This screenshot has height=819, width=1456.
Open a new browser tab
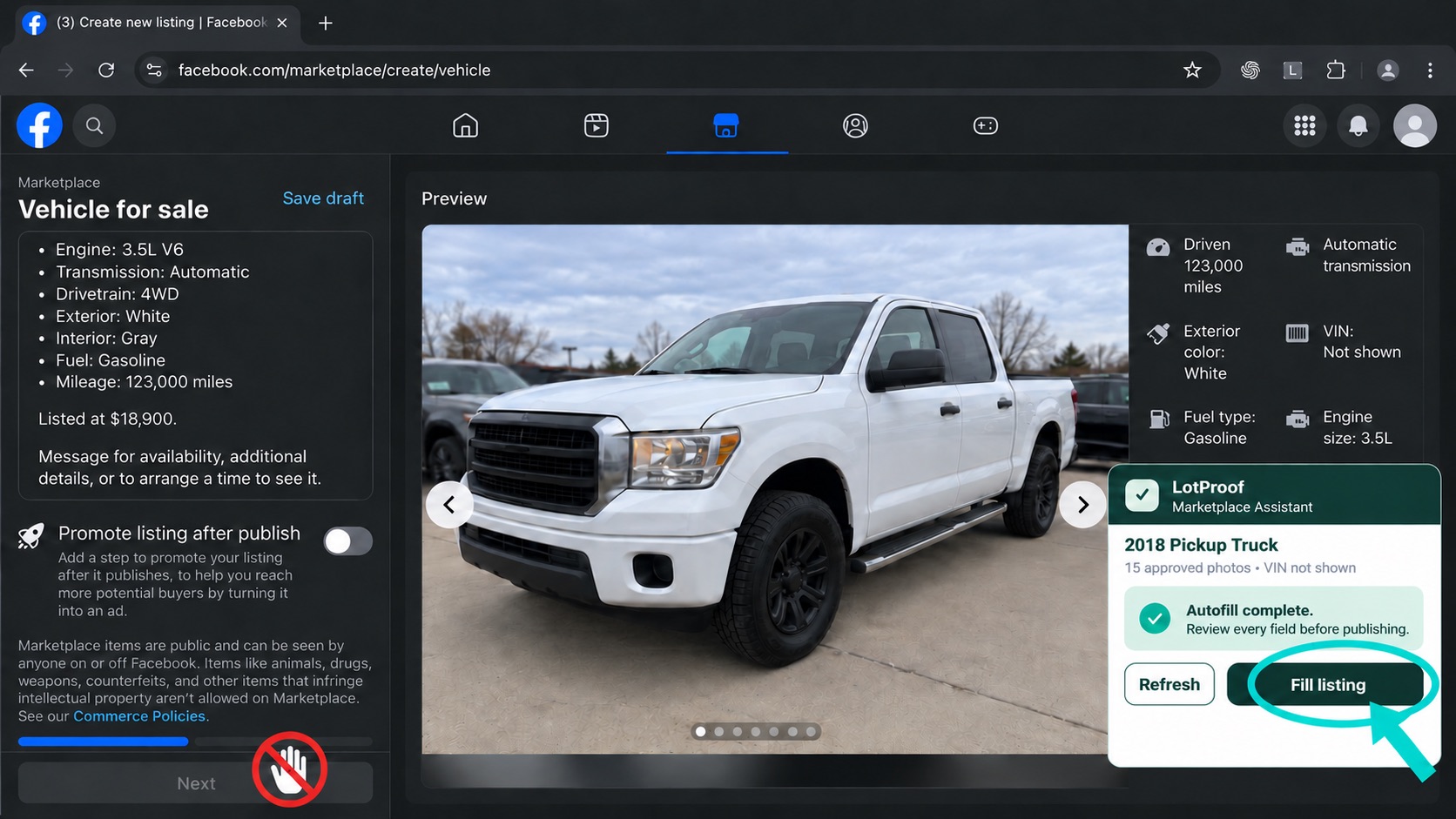[x=326, y=23]
